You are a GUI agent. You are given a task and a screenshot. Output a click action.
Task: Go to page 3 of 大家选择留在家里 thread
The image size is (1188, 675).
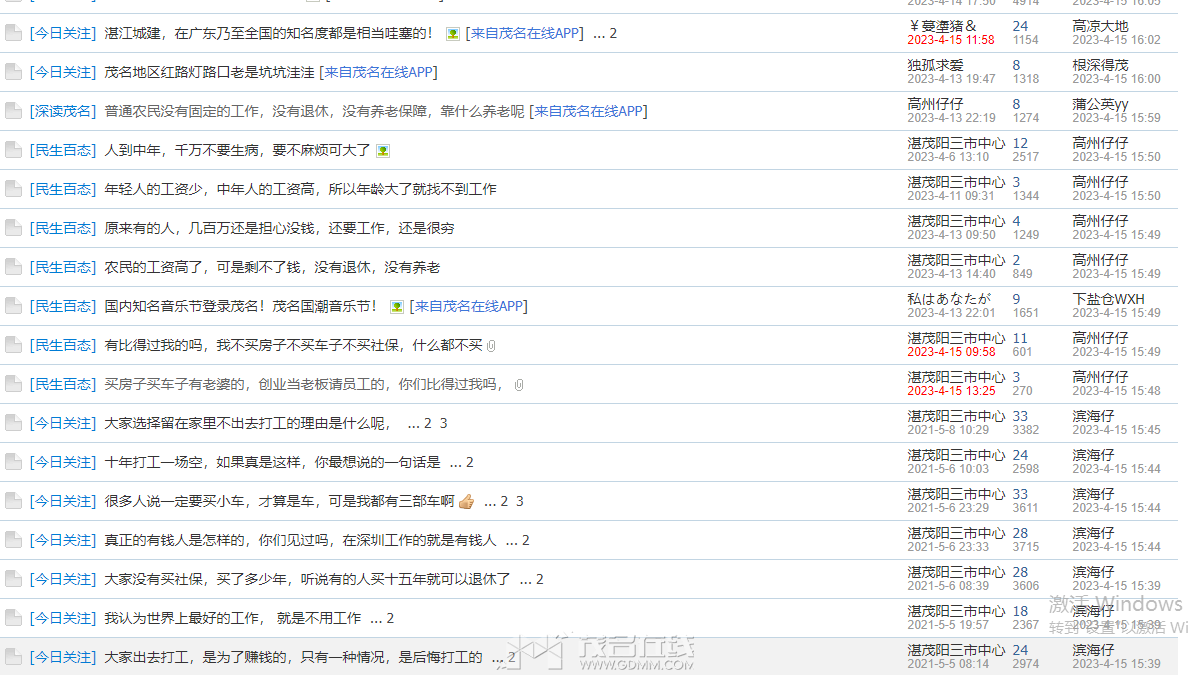[x=443, y=423]
